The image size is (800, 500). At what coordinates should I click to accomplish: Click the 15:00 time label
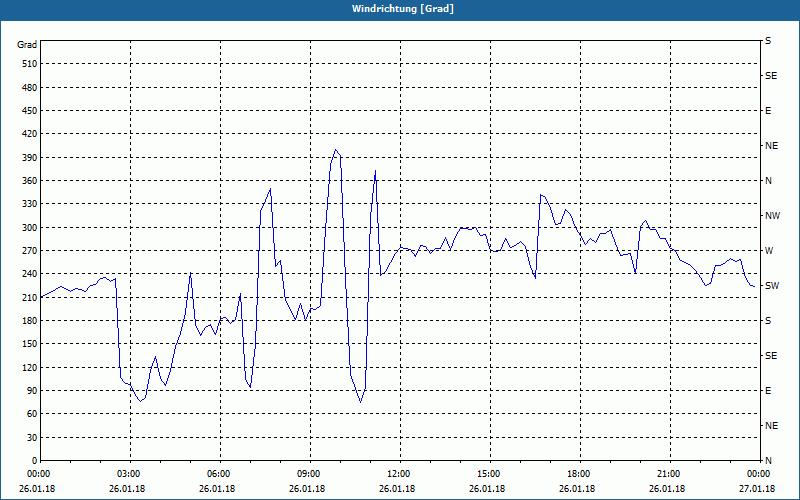(x=490, y=473)
